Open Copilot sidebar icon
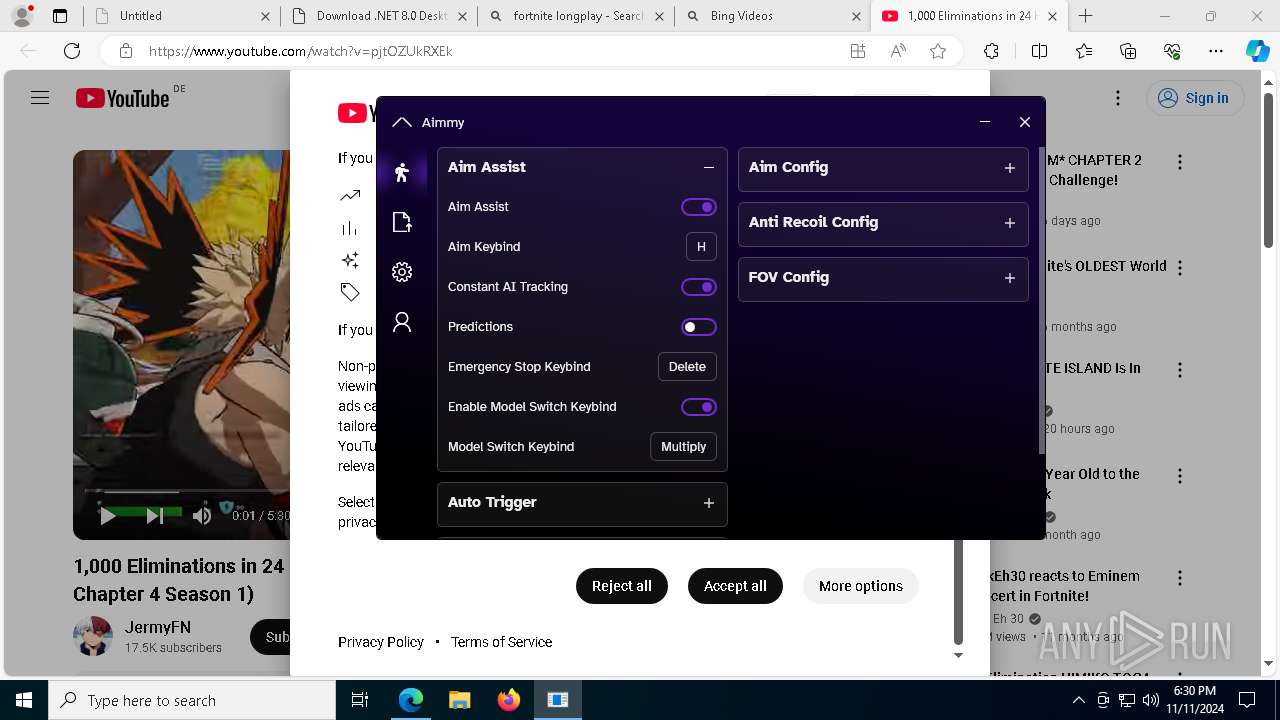This screenshot has height=720, width=1280. click(x=1257, y=51)
